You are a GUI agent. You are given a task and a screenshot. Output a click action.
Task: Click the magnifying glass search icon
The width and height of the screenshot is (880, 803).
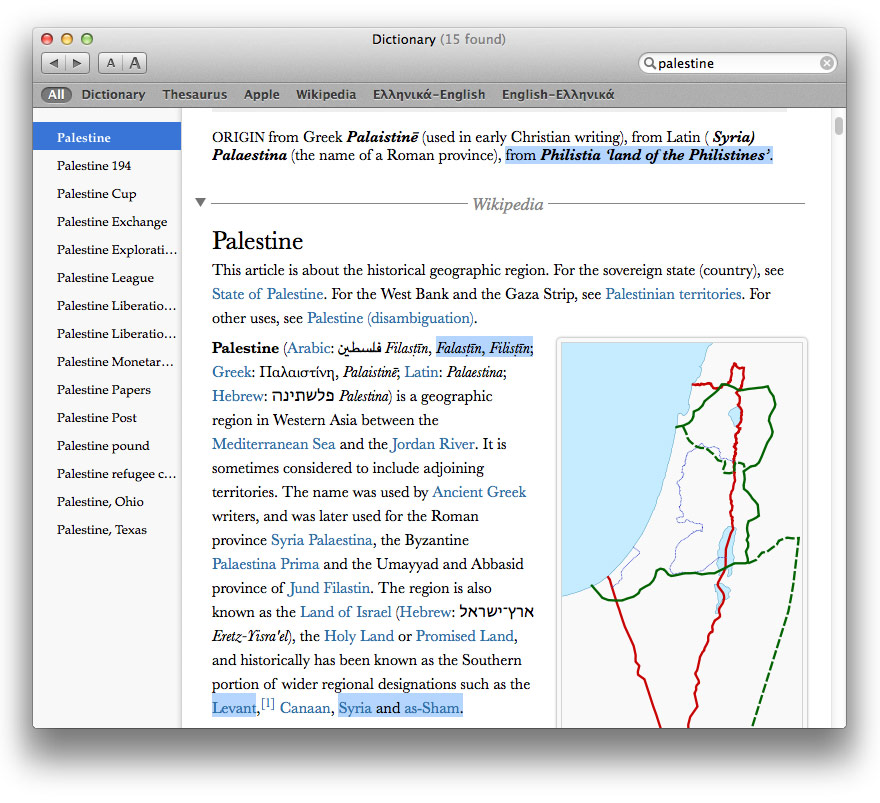(x=649, y=63)
